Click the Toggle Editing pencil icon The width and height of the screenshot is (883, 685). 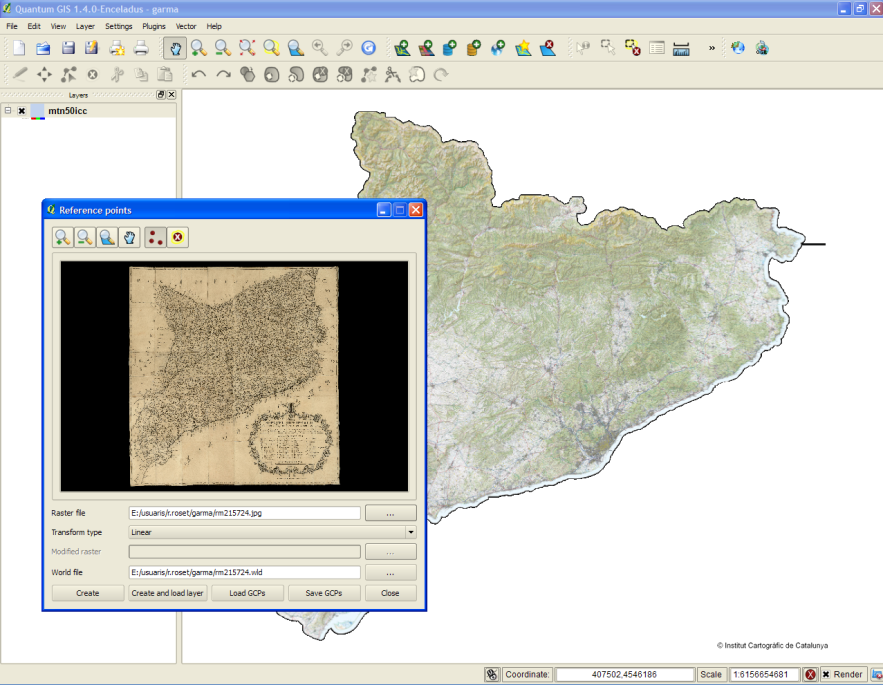[x=20, y=74]
